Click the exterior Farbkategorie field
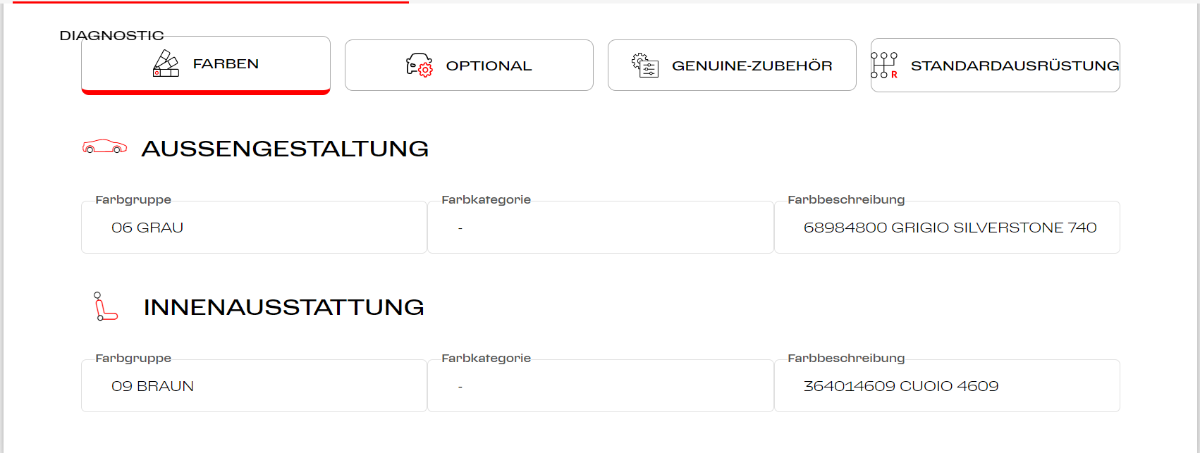Screen dimensions: 1200x453 click(600, 227)
